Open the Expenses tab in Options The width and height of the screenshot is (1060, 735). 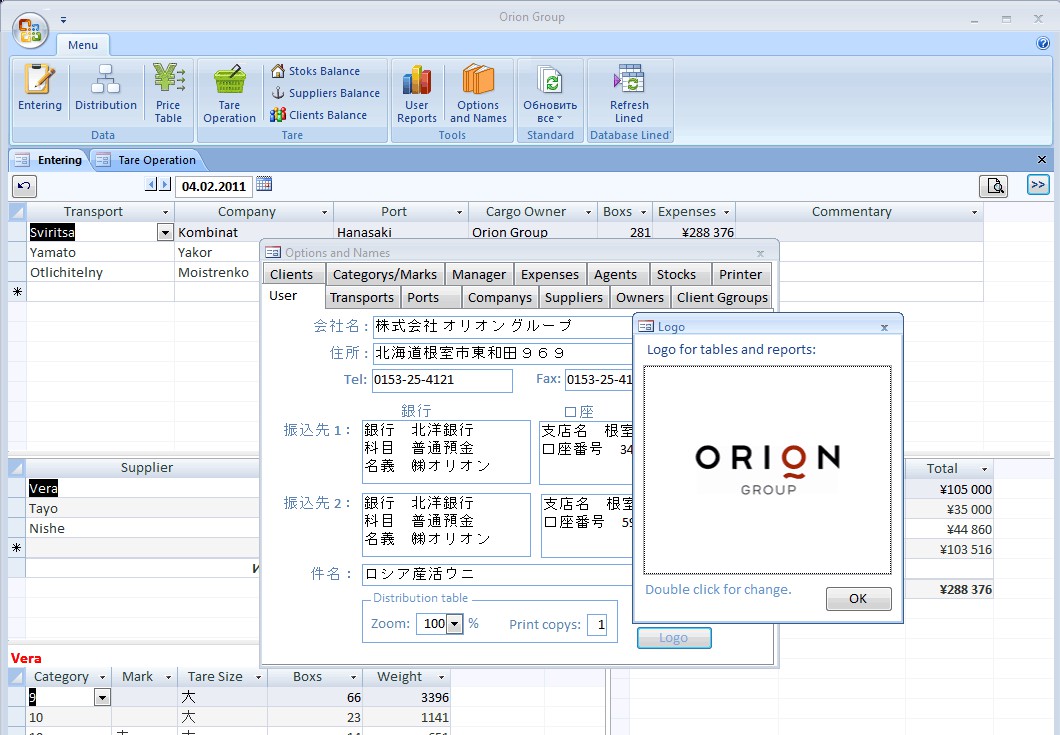550,275
